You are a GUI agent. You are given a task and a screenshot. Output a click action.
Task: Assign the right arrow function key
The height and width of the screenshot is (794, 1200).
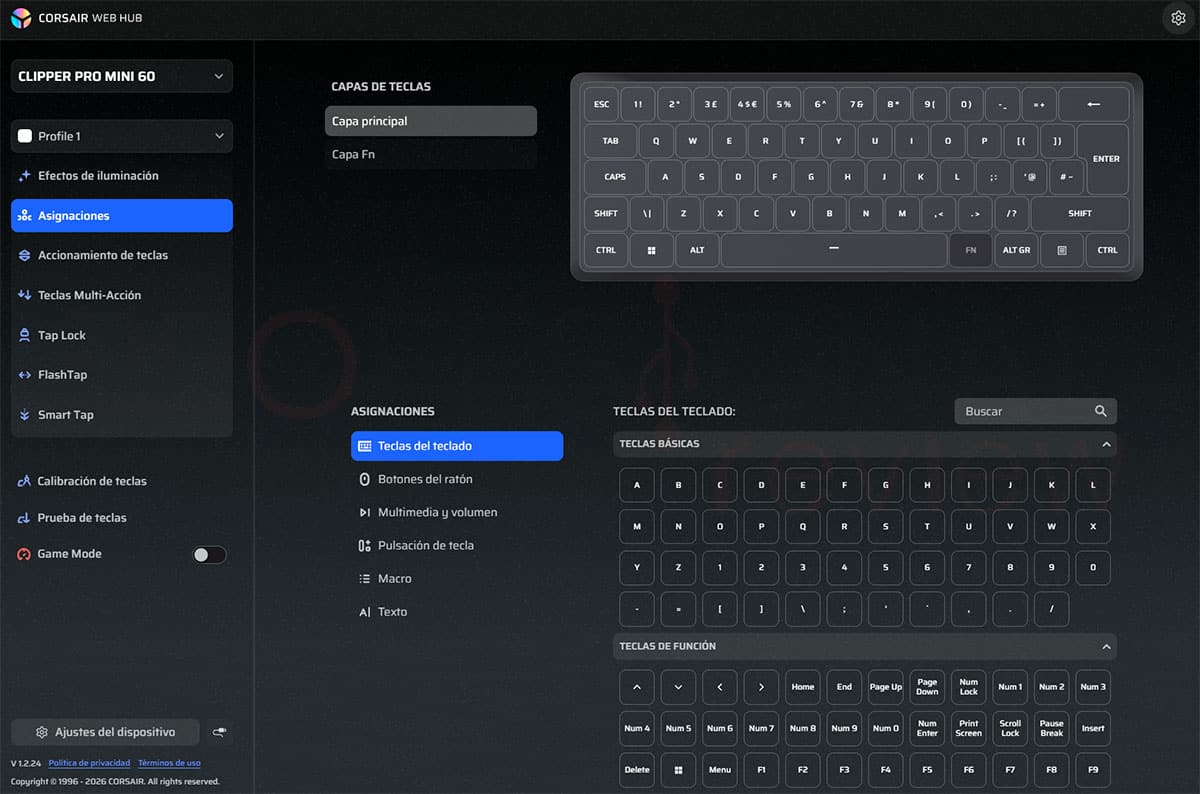[x=761, y=687]
